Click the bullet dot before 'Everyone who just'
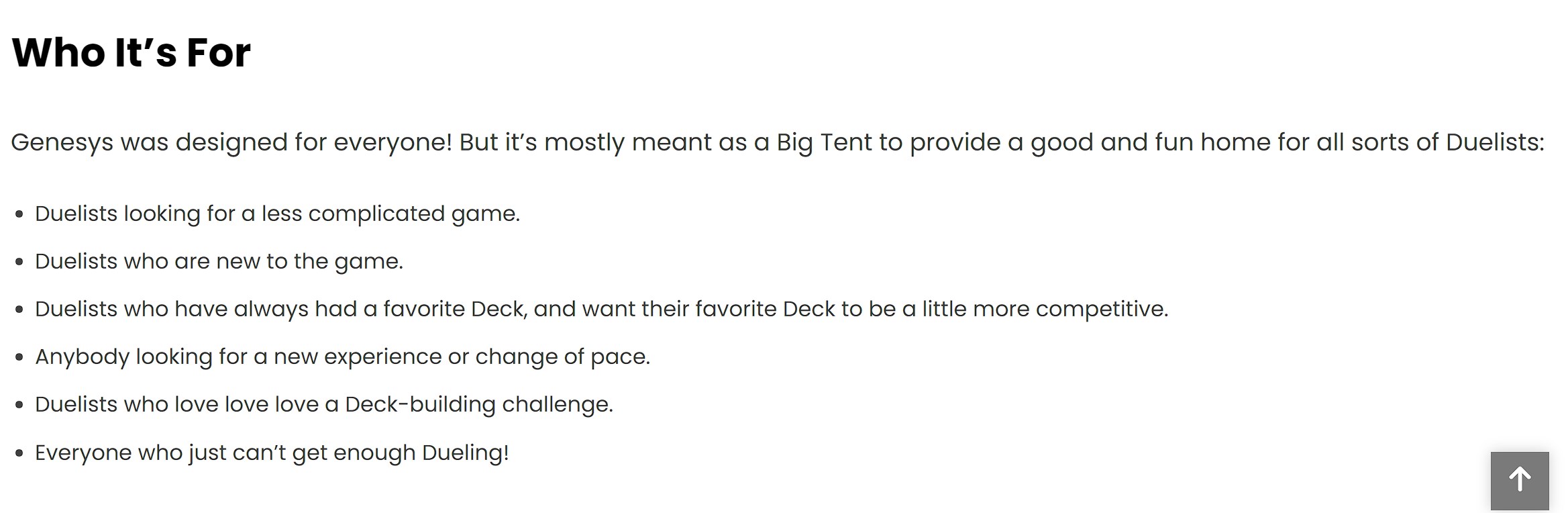The image size is (1568, 513). click(x=19, y=453)
